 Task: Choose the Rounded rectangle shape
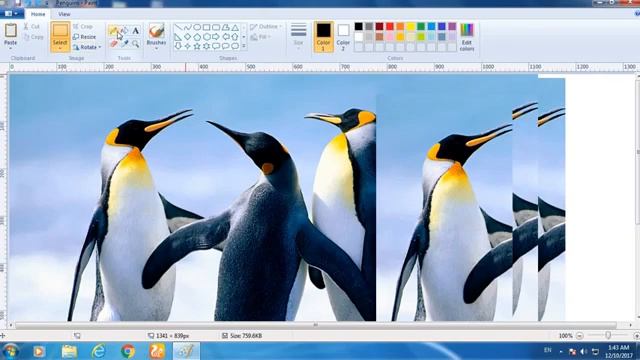point(216,27)
